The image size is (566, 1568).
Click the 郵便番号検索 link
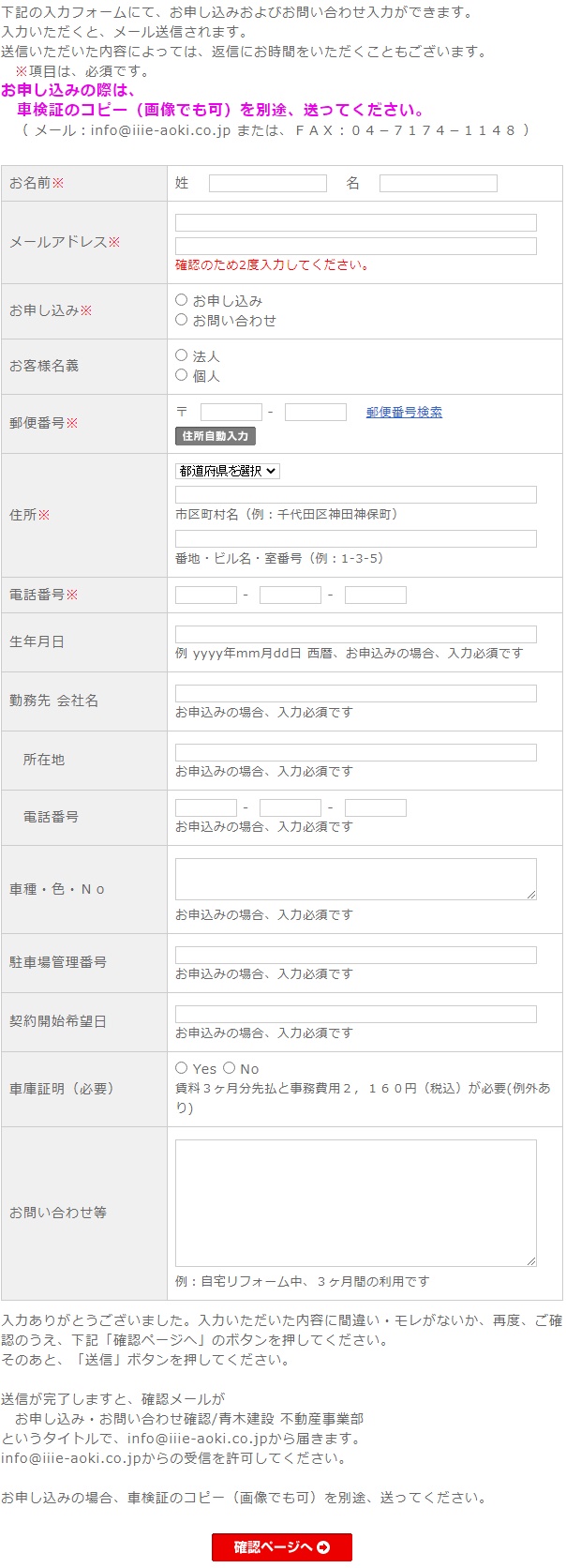(x=404, y=412)
